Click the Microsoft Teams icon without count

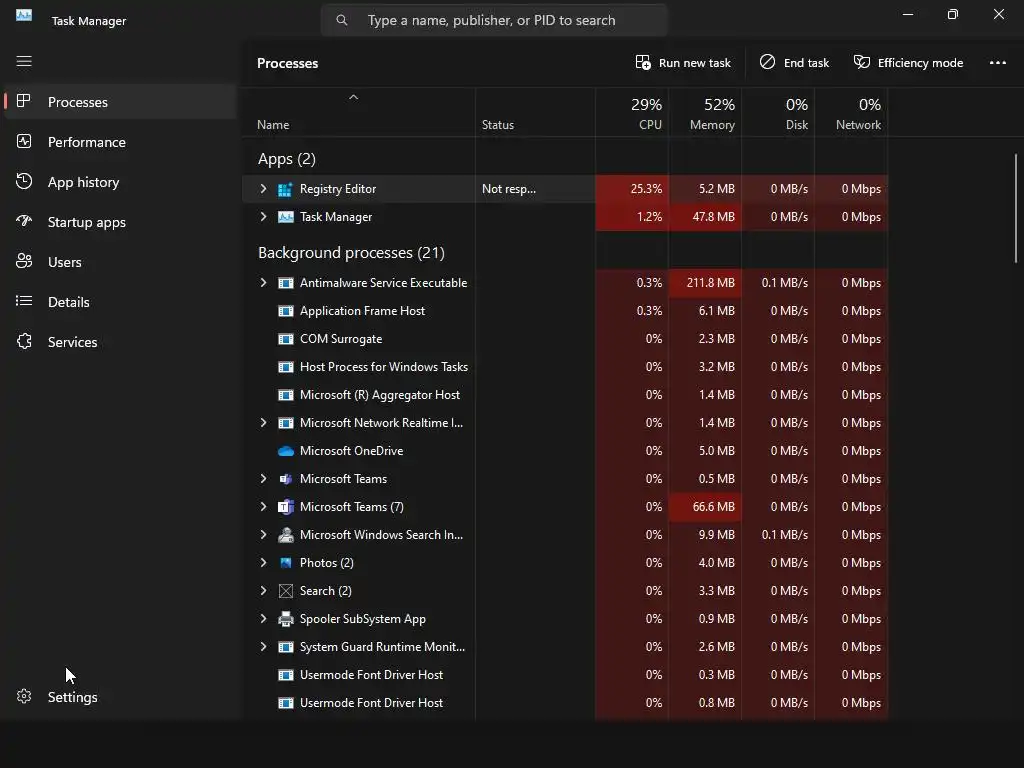285,479
